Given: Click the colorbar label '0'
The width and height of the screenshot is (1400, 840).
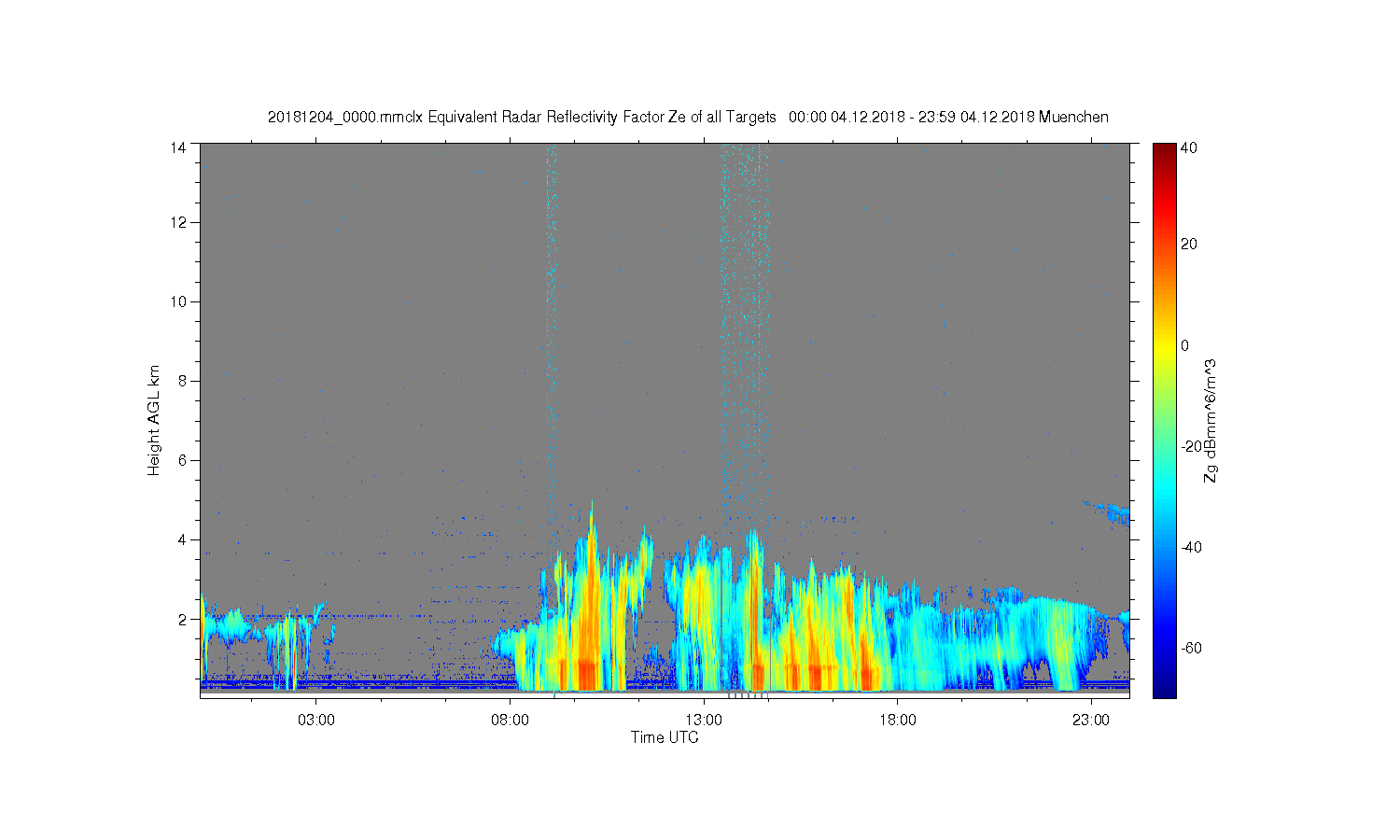Looking at the screenshot, I should tap(1185, 345).
